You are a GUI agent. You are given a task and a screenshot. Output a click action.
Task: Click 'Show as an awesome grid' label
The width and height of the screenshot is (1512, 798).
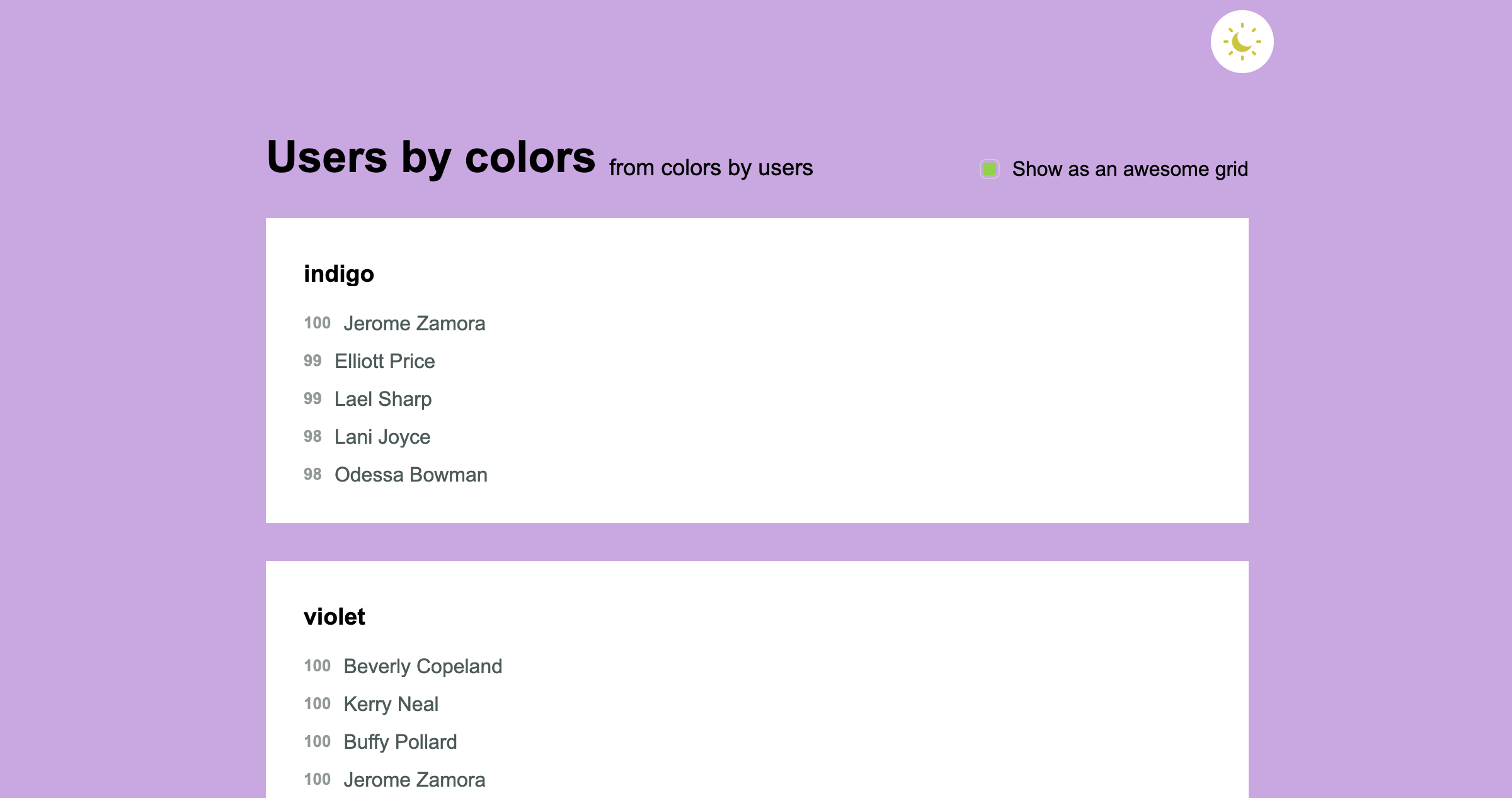pyautogui.click(x=1129, y=169)
